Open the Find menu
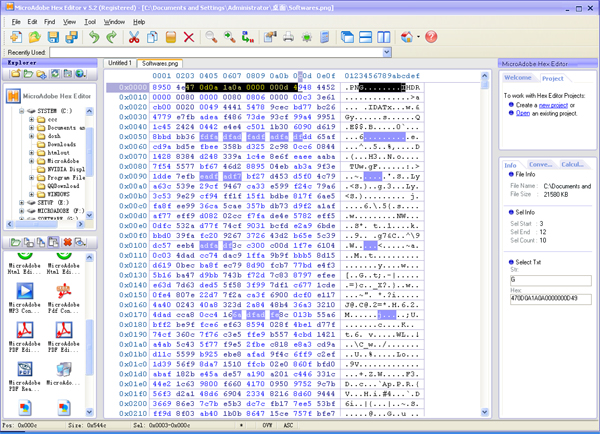600x434 pixels. 50,22
